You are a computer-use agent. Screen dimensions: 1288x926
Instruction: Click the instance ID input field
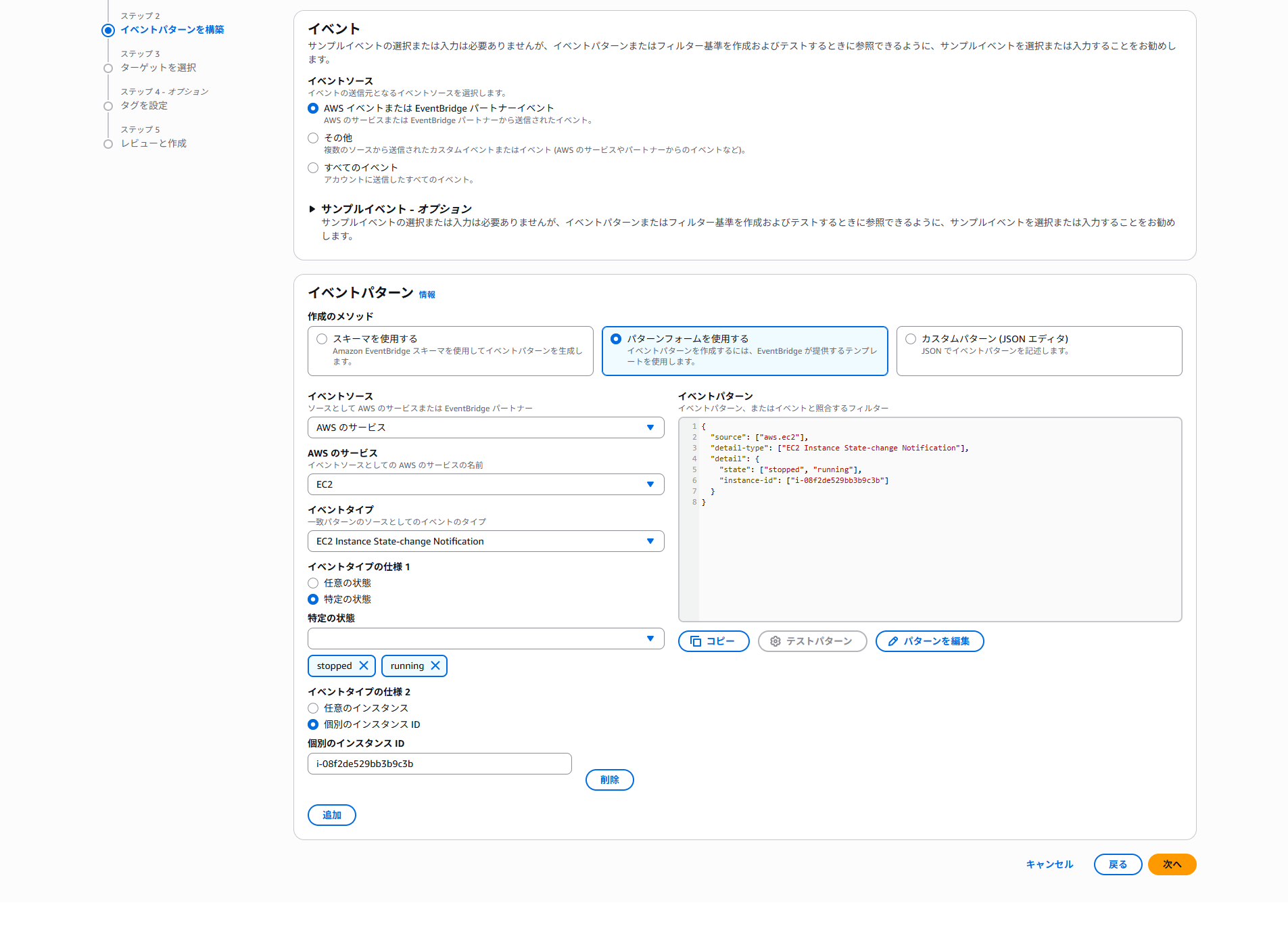click(439, 764)
